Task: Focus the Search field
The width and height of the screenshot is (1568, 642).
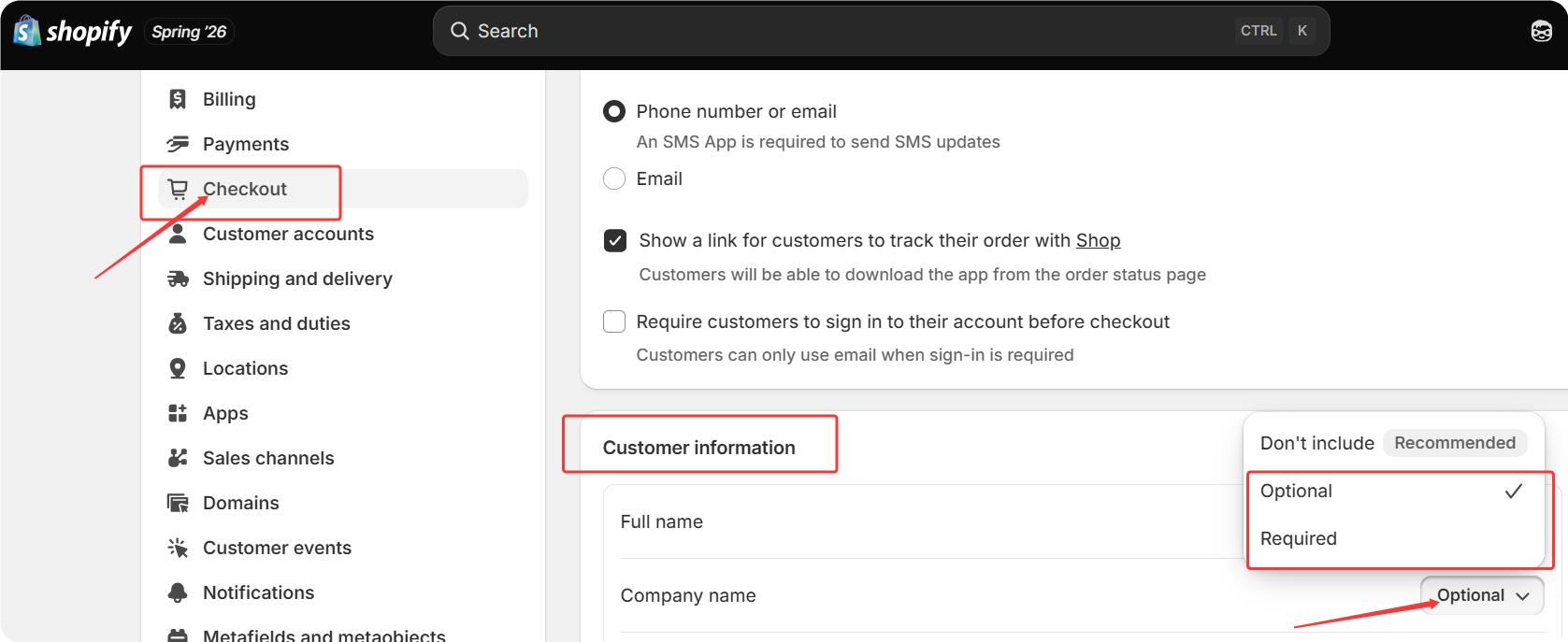Action: (881, 31)
